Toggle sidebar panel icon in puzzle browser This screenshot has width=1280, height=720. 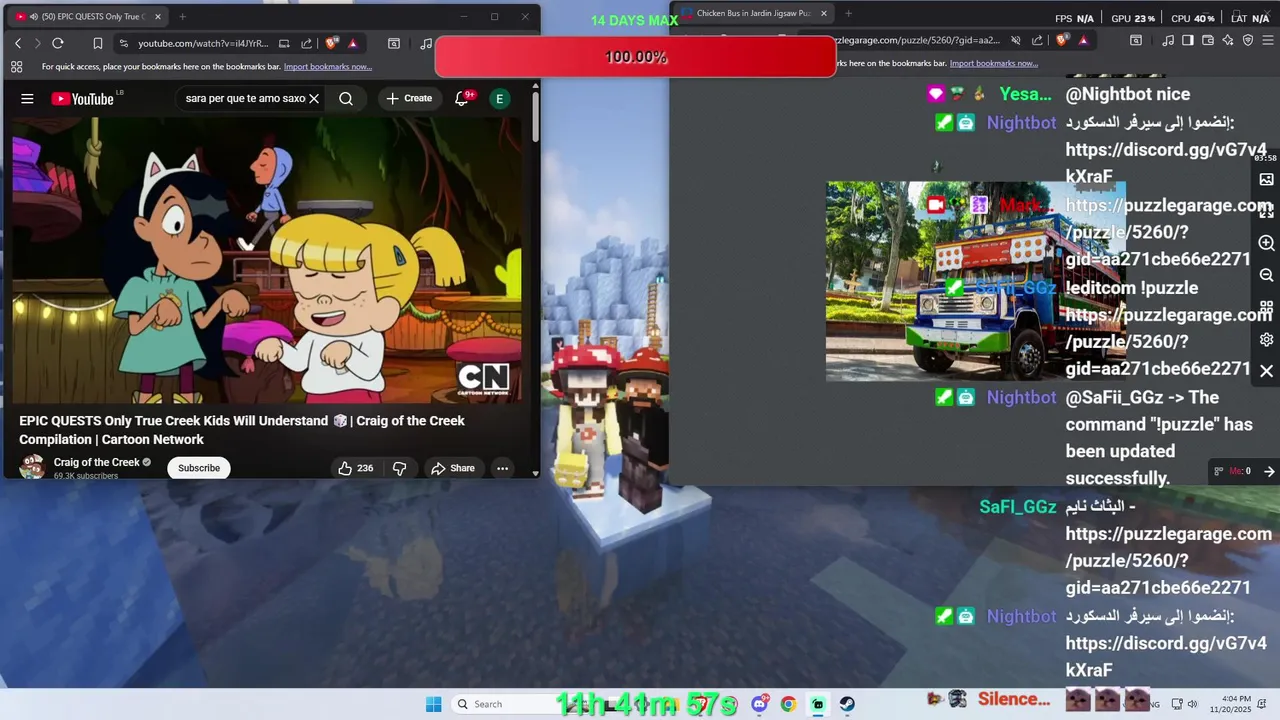click(1188, 40)
